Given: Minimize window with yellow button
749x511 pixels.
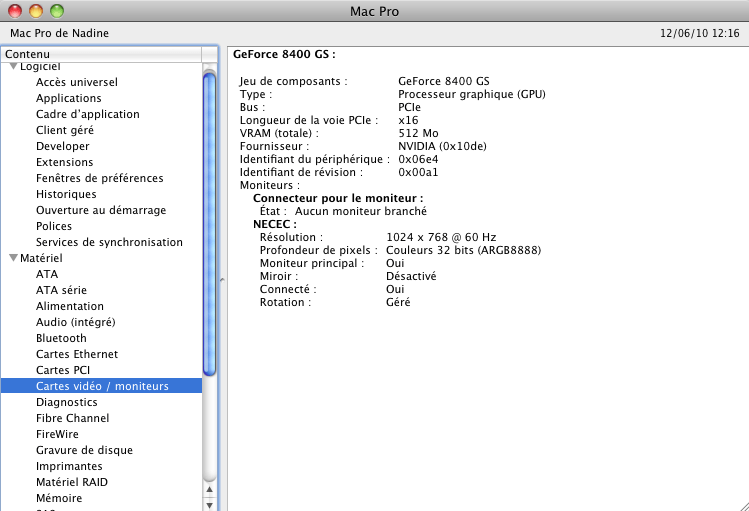Looking at the screenshot, I should tap(36, 11).
